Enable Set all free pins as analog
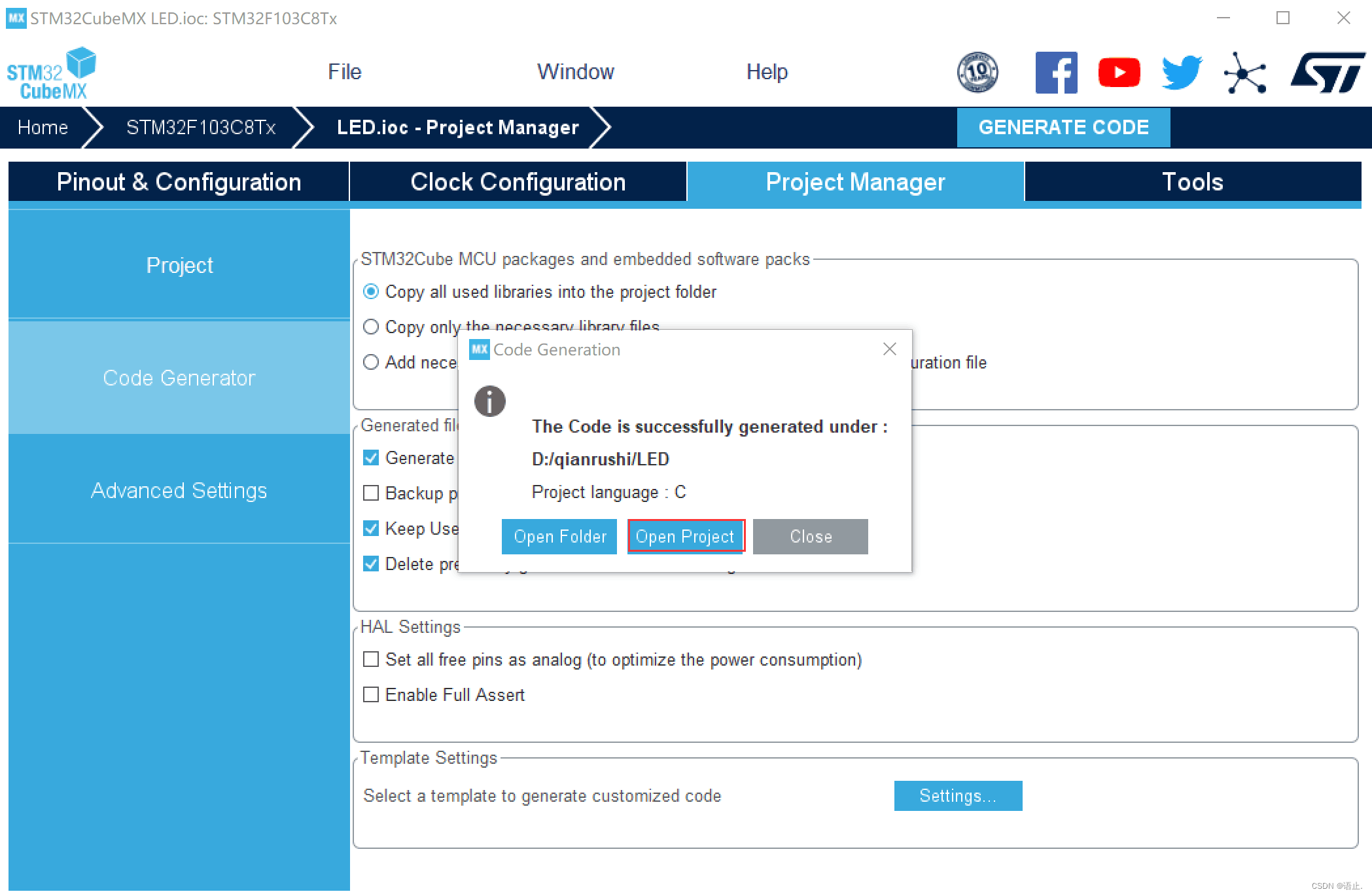1372x896 pixels. (x=371, y=659)
